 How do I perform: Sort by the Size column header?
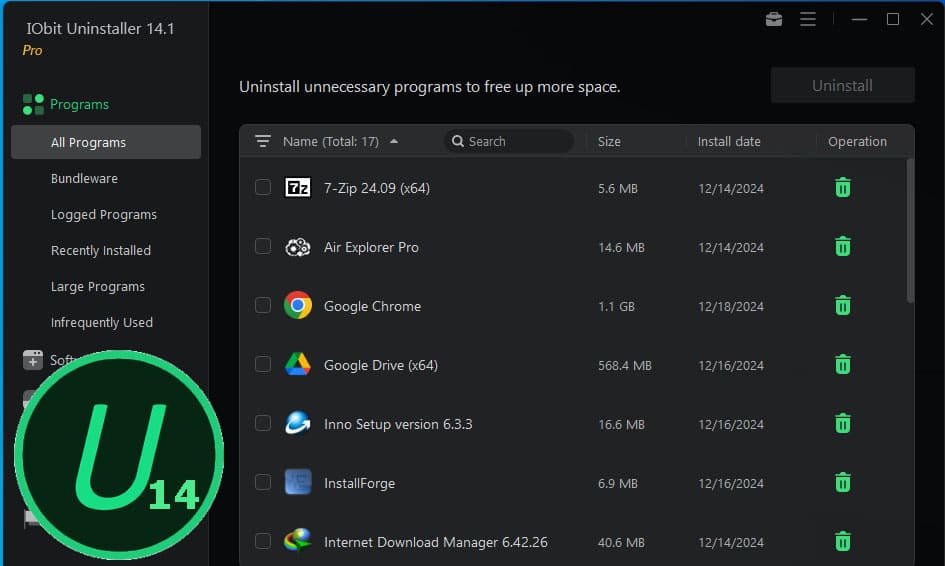609,142
